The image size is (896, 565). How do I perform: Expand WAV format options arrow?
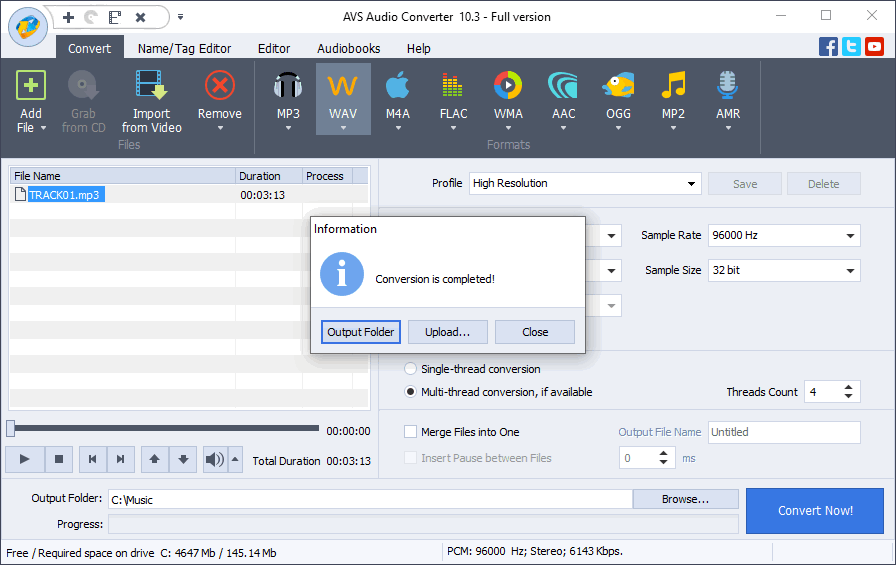[343, 129]
